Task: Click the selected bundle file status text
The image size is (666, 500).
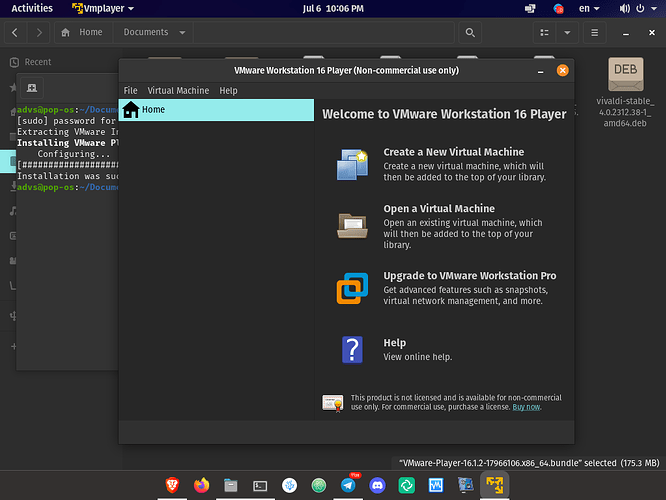Action: point(529,463)
